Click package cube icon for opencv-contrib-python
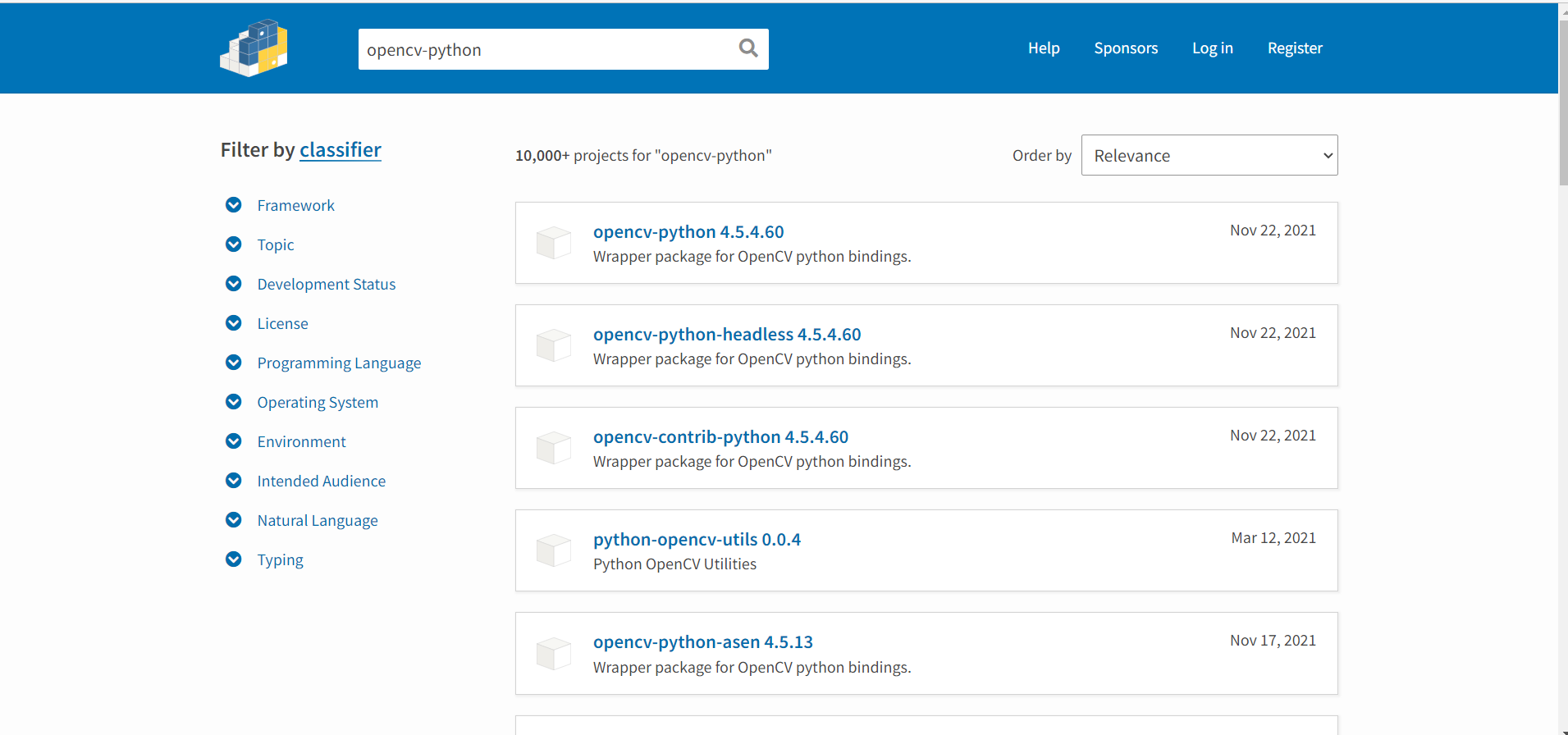This screenshot has width=1568, height=735. pos(554,448)
